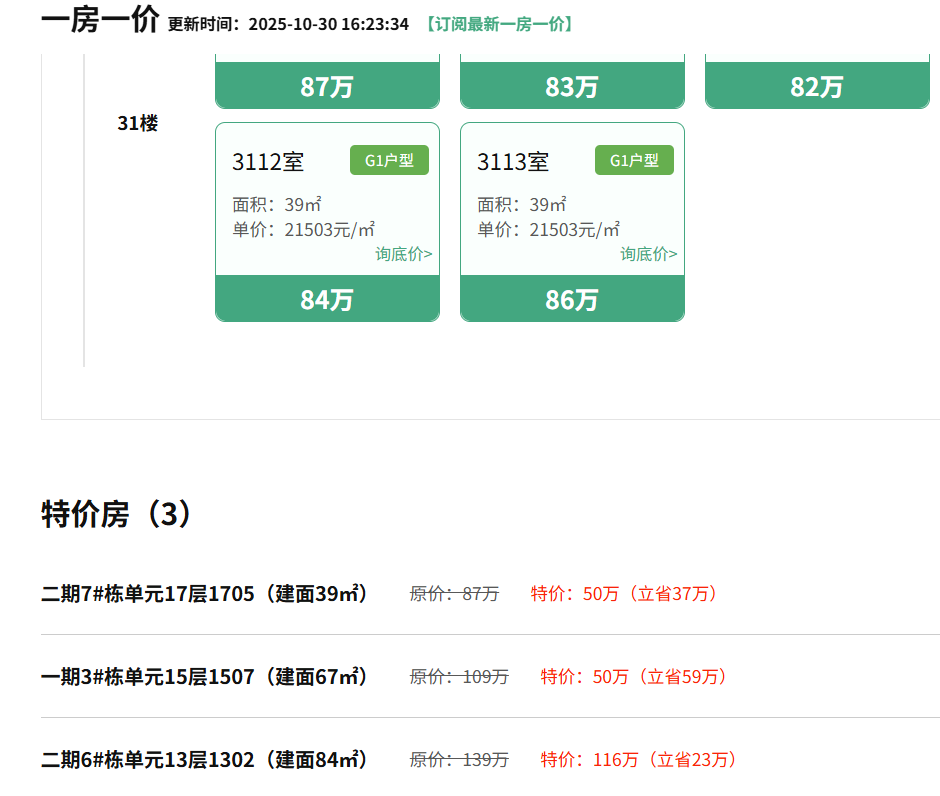Open the 二期6#栋 1302 special listing
Image resolution: width=940 pixels, height=796 pixels.
(204, 759)
